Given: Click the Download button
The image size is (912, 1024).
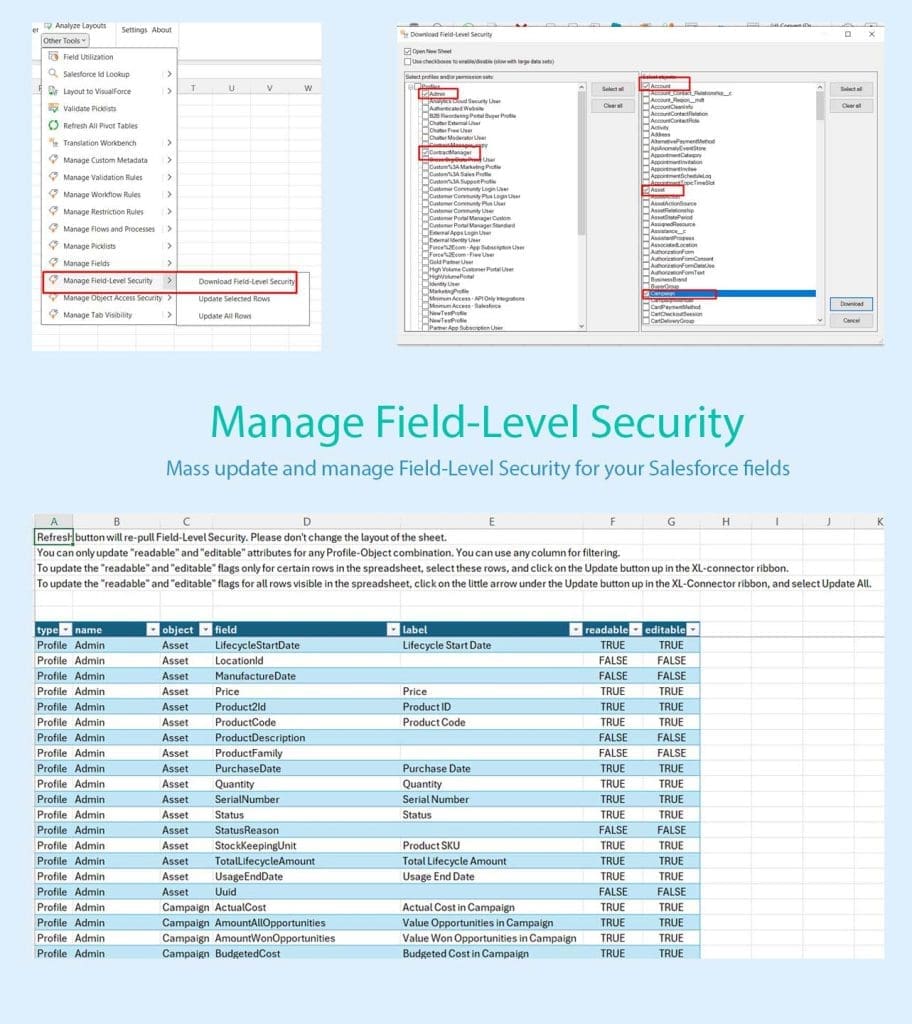Looking at the screenshot, I should point(853,304).
